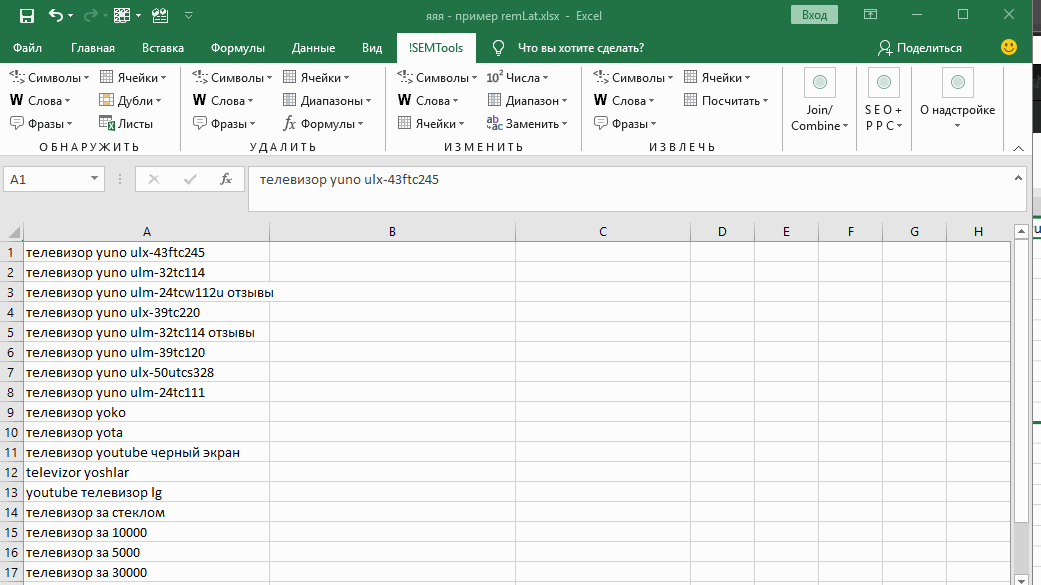The height and width of the screenshot is (585, 1041).
Task: Click cell 'телевизор за стеклом'
Action: click(x=146, y=513)
